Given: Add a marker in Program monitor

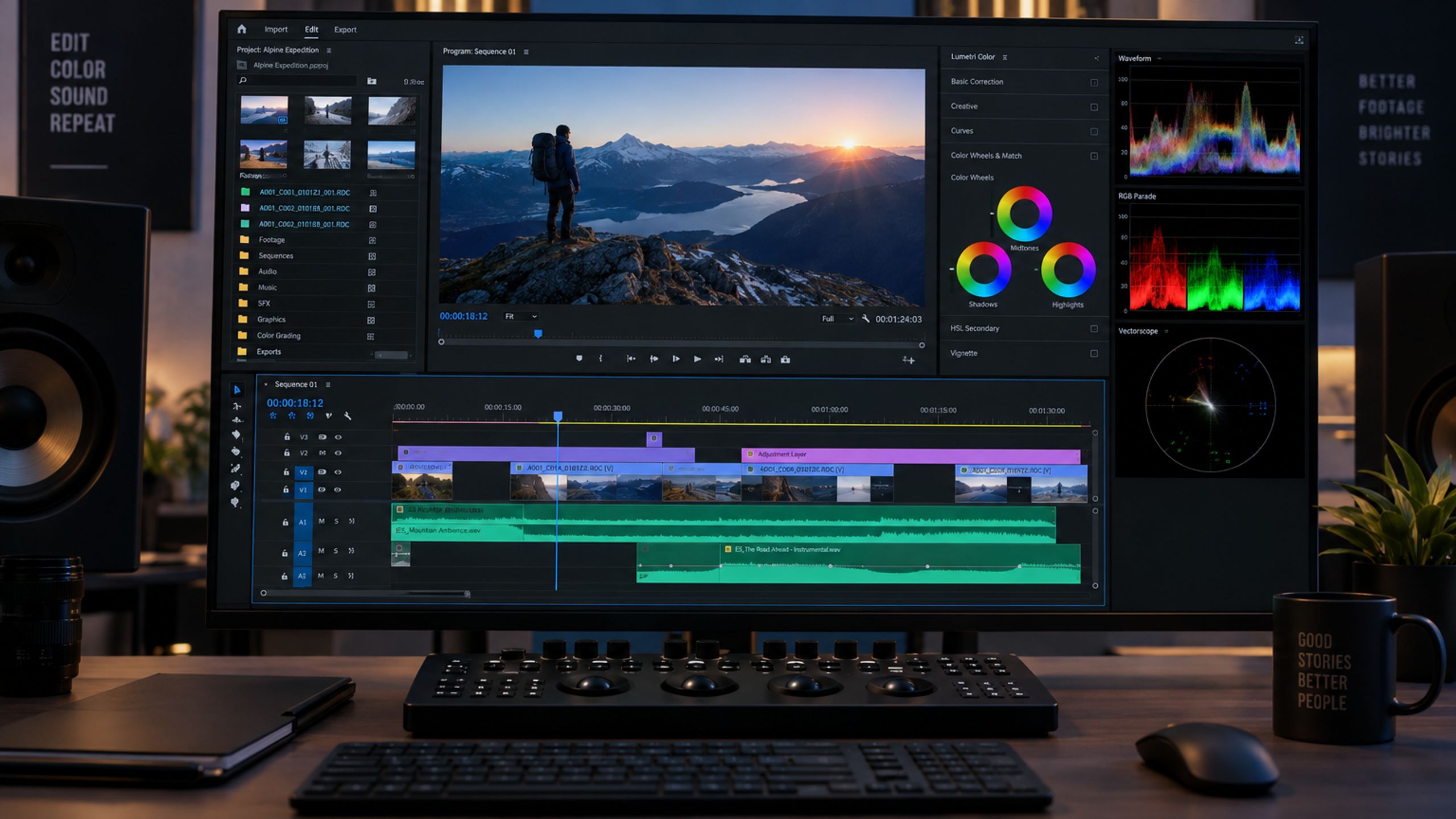Looking at the screenshot, I should tap(579, 359).
